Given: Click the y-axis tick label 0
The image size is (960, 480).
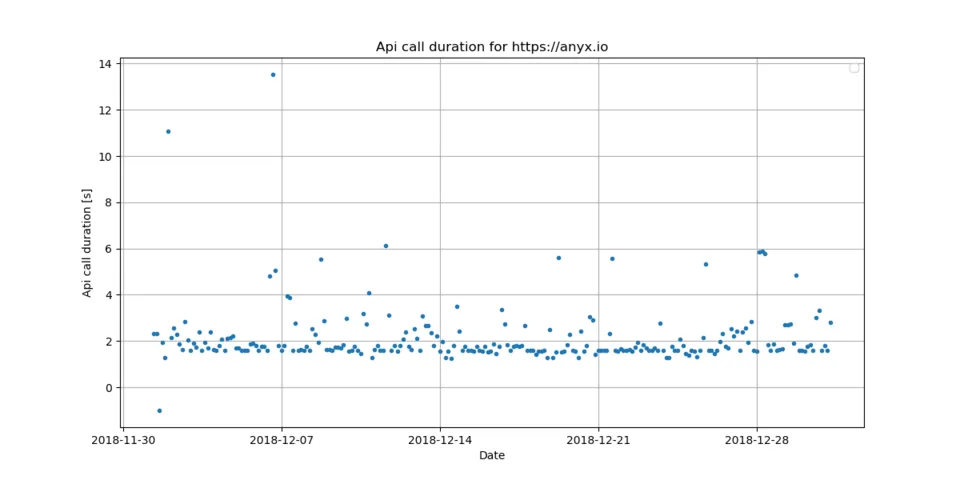Looking at the screenshot, I should pos(108,388).
